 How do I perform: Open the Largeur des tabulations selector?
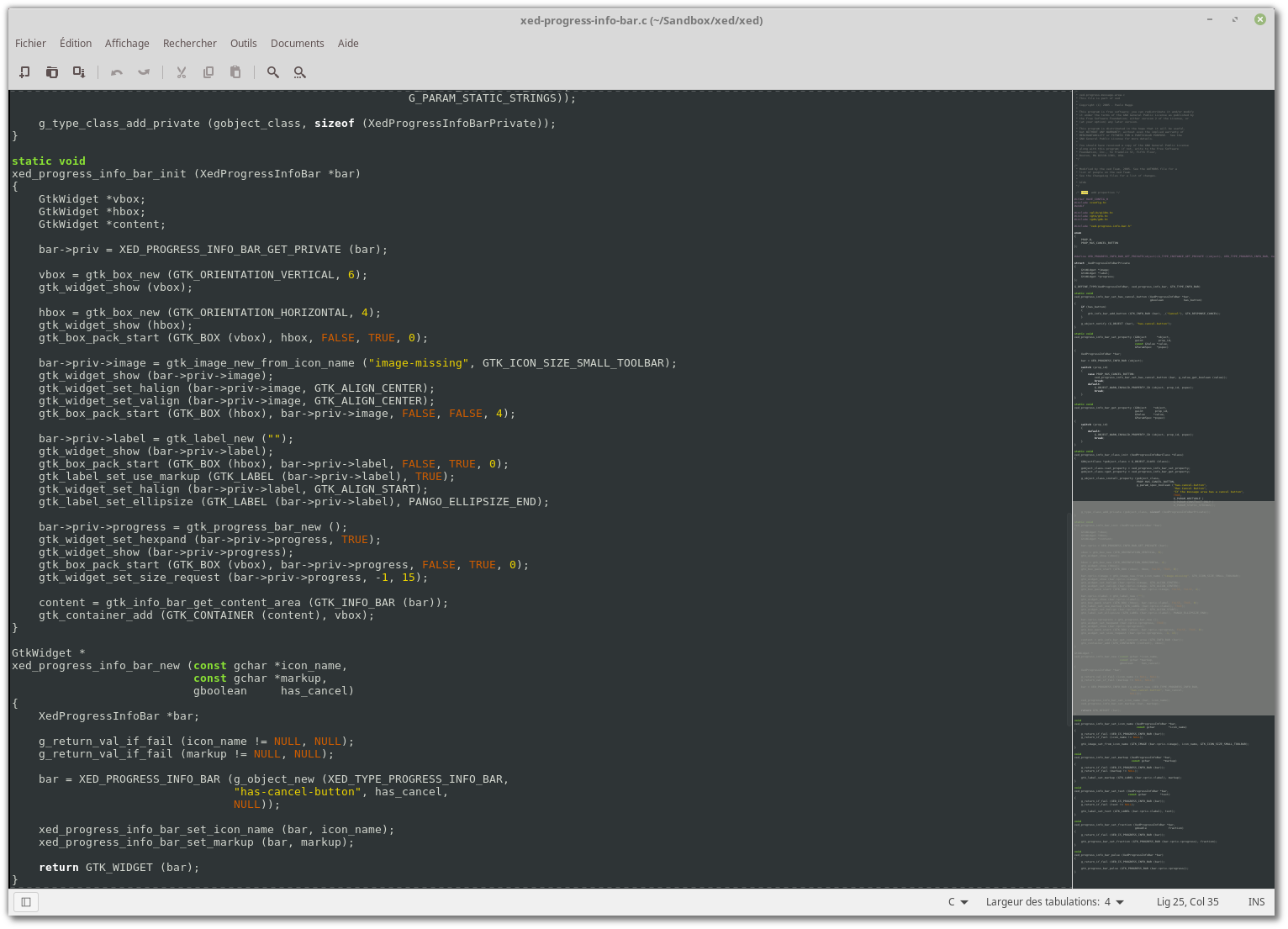1054,901
